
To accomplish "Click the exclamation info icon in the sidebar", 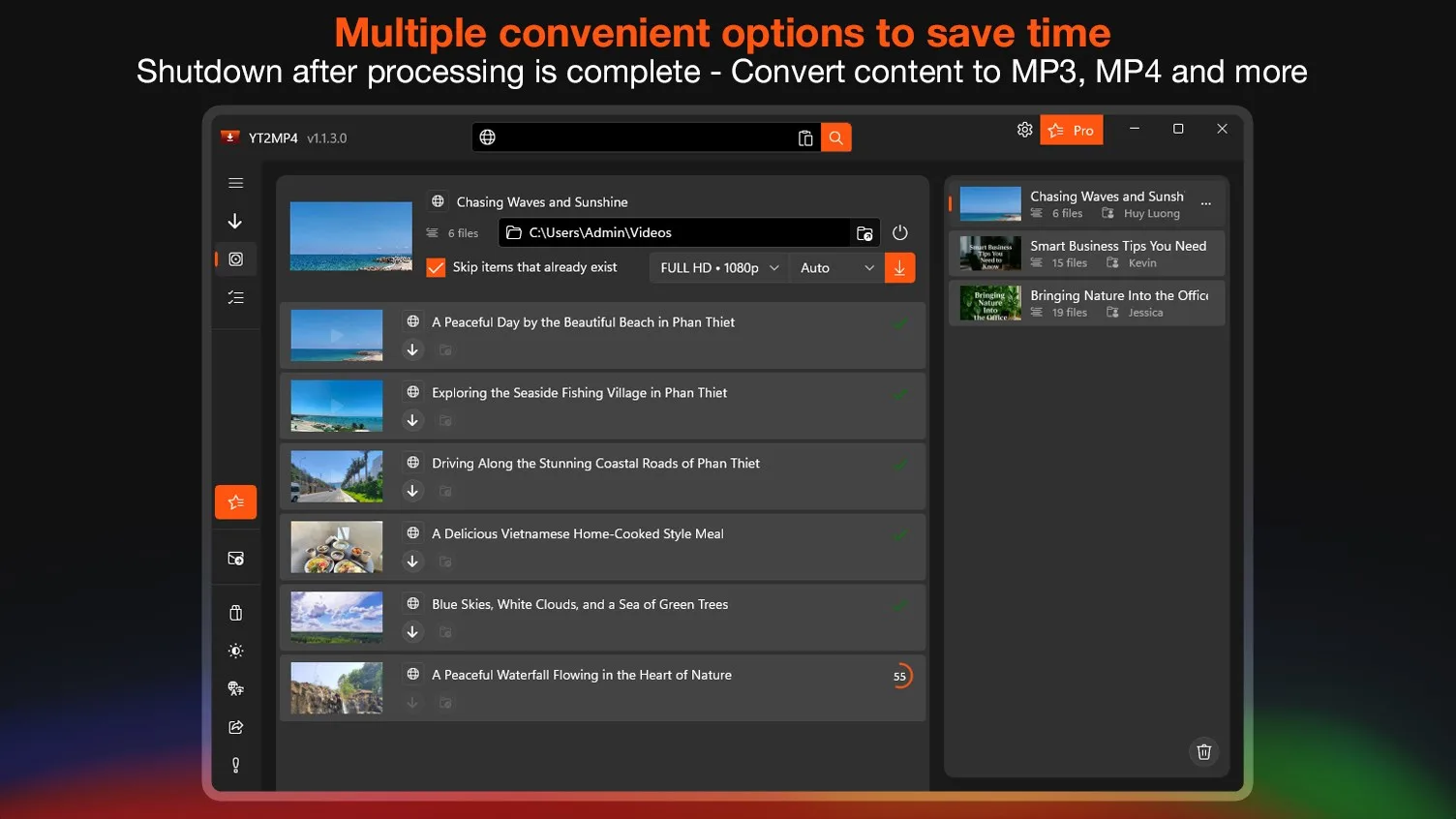I will coord(235,765).
